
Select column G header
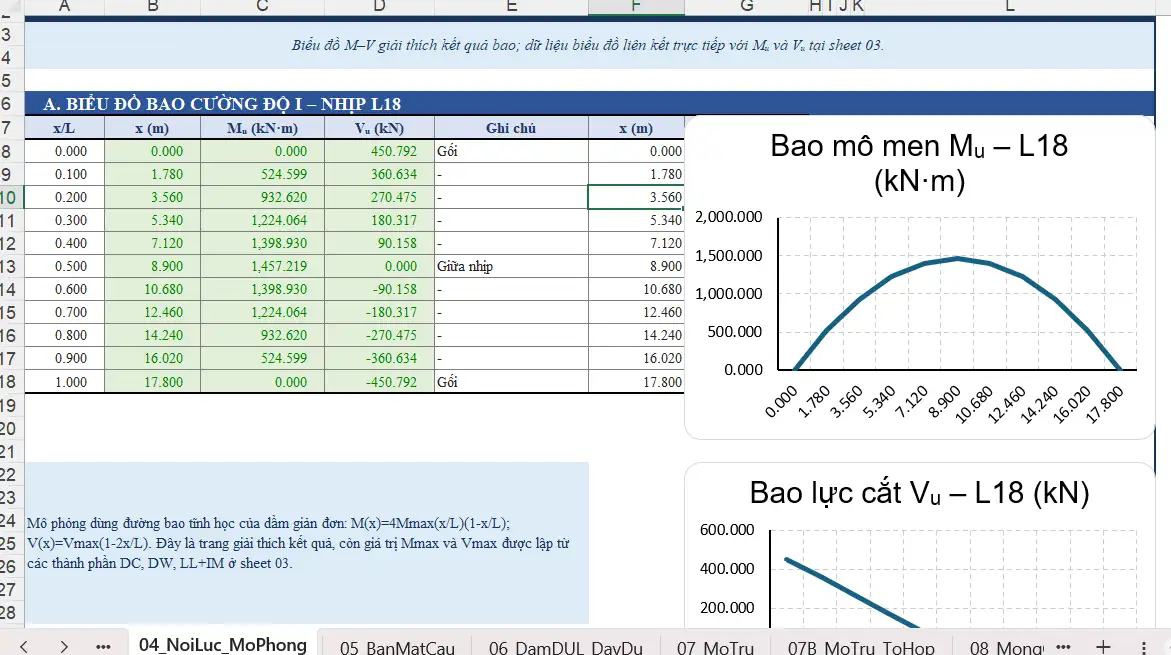(746, 7)
